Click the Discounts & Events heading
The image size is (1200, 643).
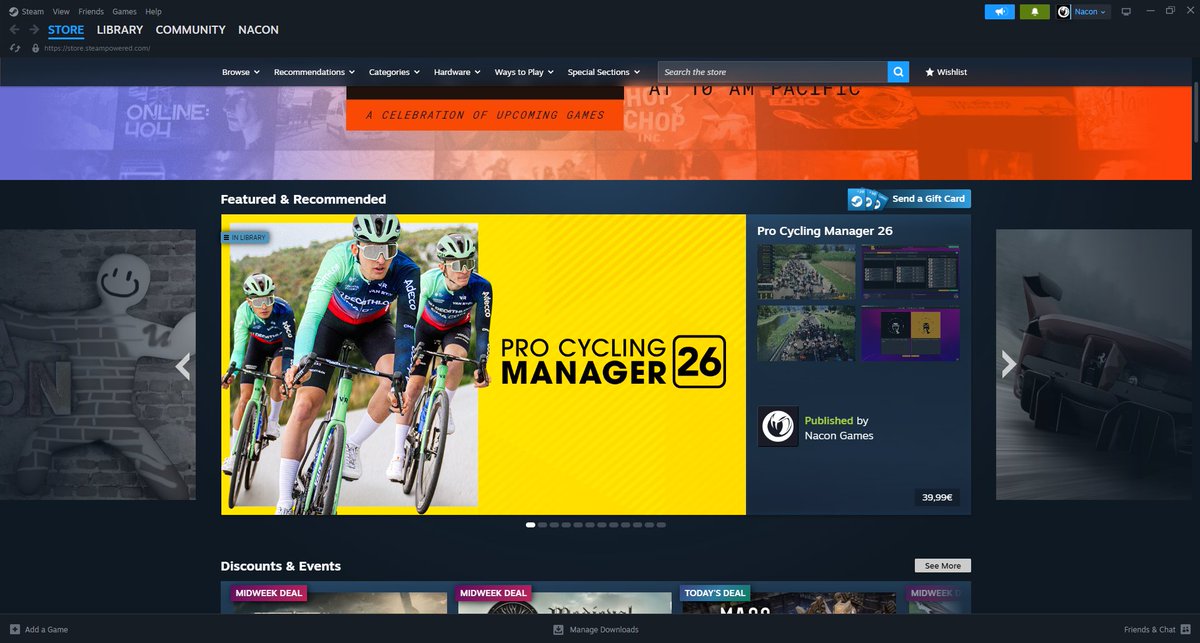click(281, 566)
